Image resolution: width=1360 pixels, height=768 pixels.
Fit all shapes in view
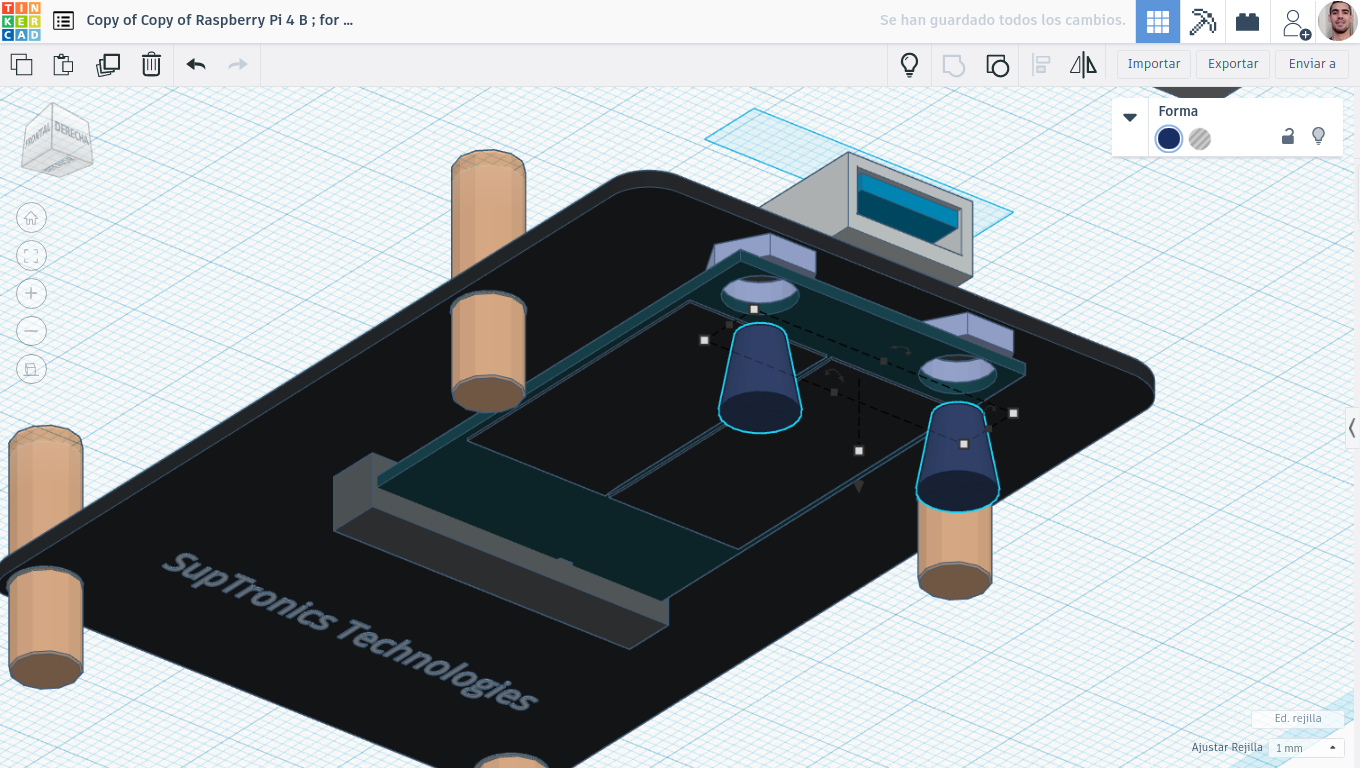(31, 256)
